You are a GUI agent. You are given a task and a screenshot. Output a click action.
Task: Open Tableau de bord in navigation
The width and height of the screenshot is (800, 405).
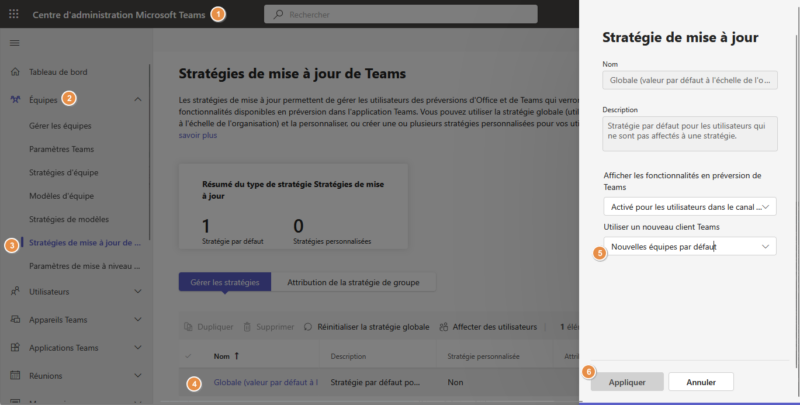tap(58, 72)
